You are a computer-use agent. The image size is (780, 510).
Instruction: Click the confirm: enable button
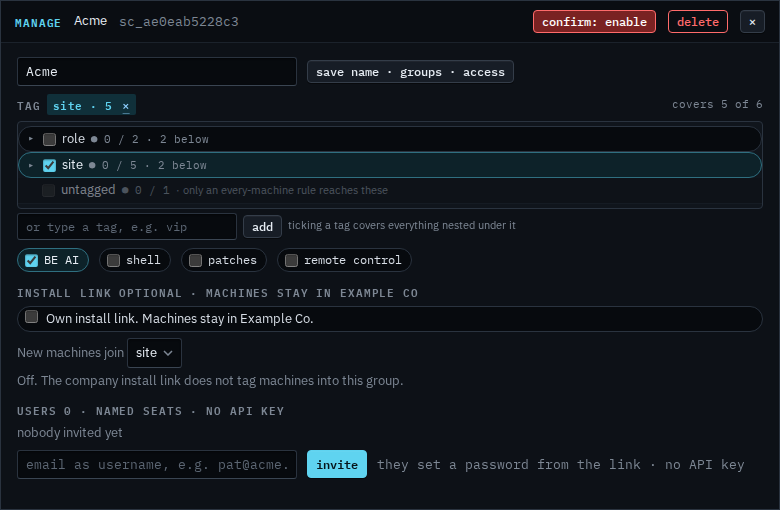click(x=594, y=22)
